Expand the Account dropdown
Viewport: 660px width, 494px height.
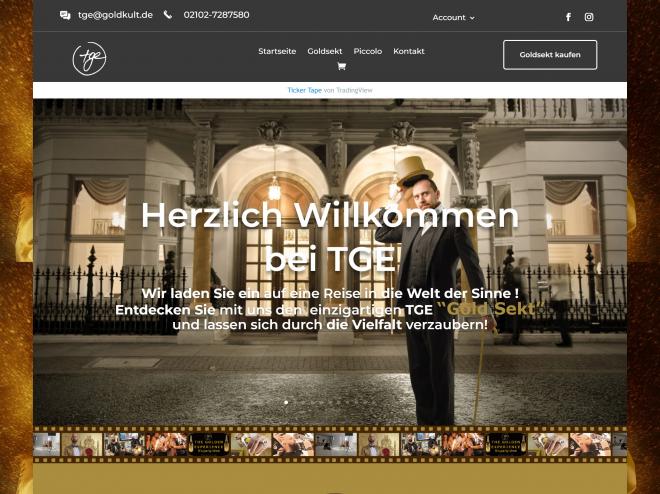click(453, 18)
